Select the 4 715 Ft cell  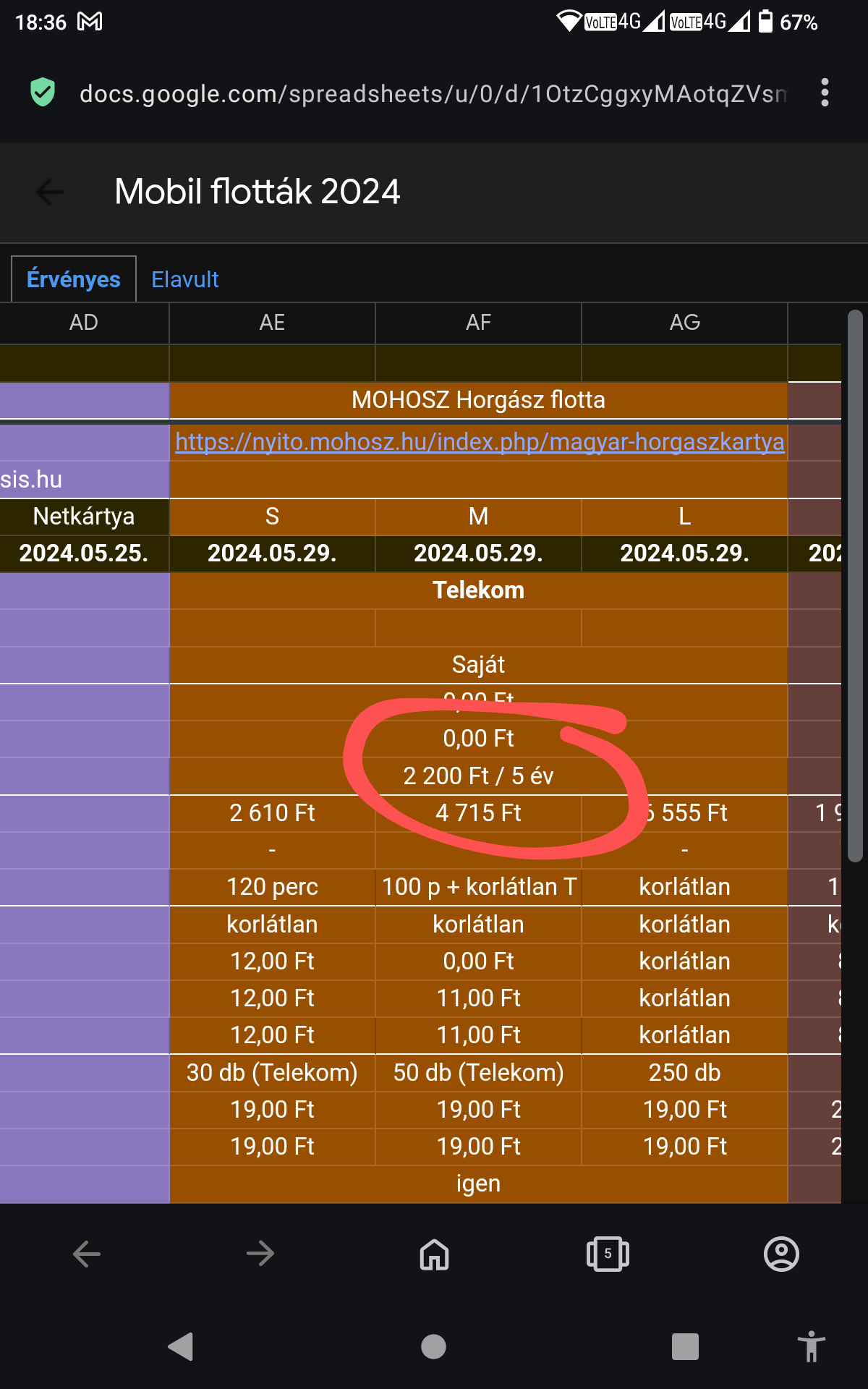click(x=478, y=813)
